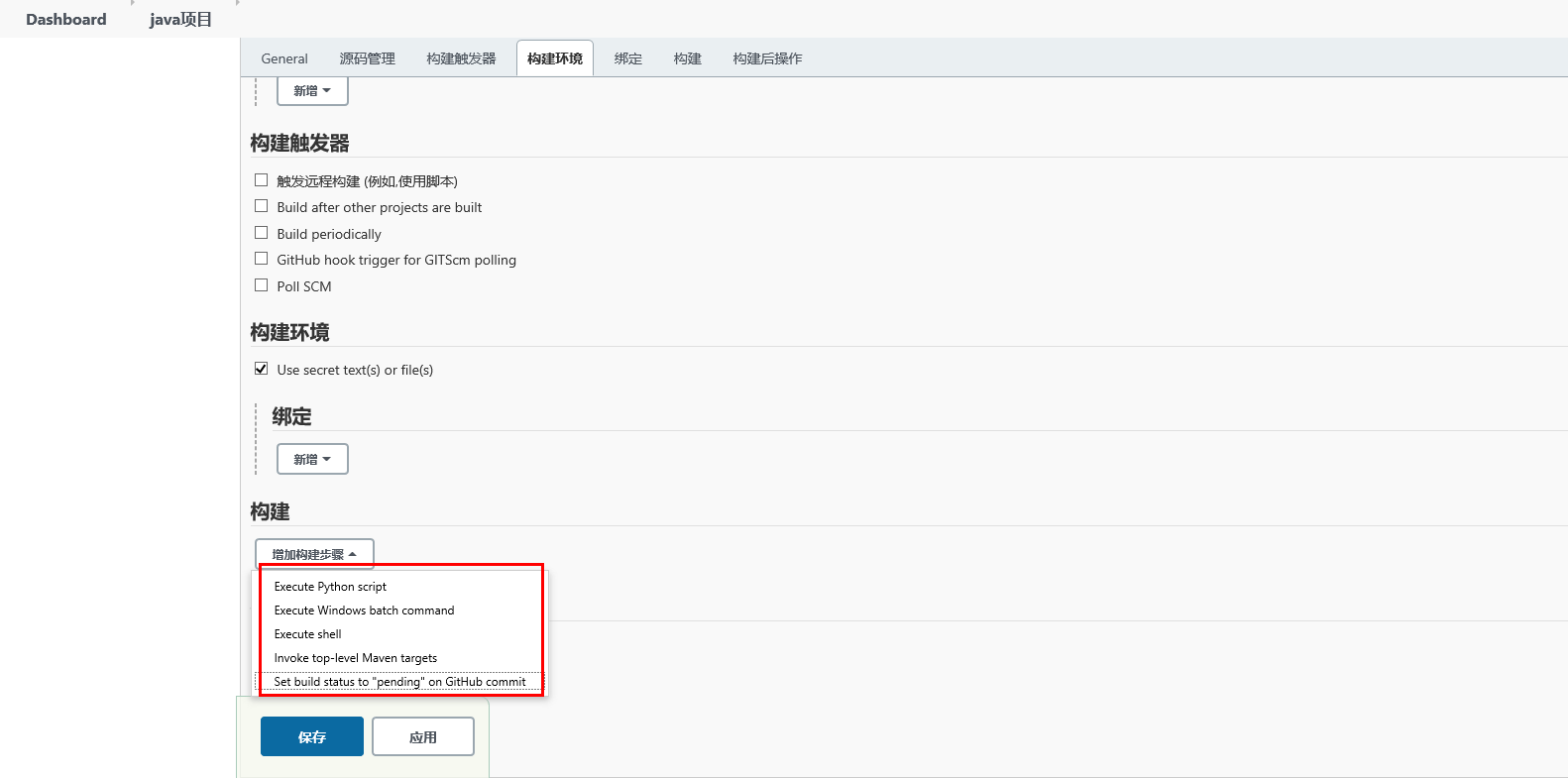1568x778 pixels.
Task: Click the 构建 section heading
Action: [x=270, y=511]
